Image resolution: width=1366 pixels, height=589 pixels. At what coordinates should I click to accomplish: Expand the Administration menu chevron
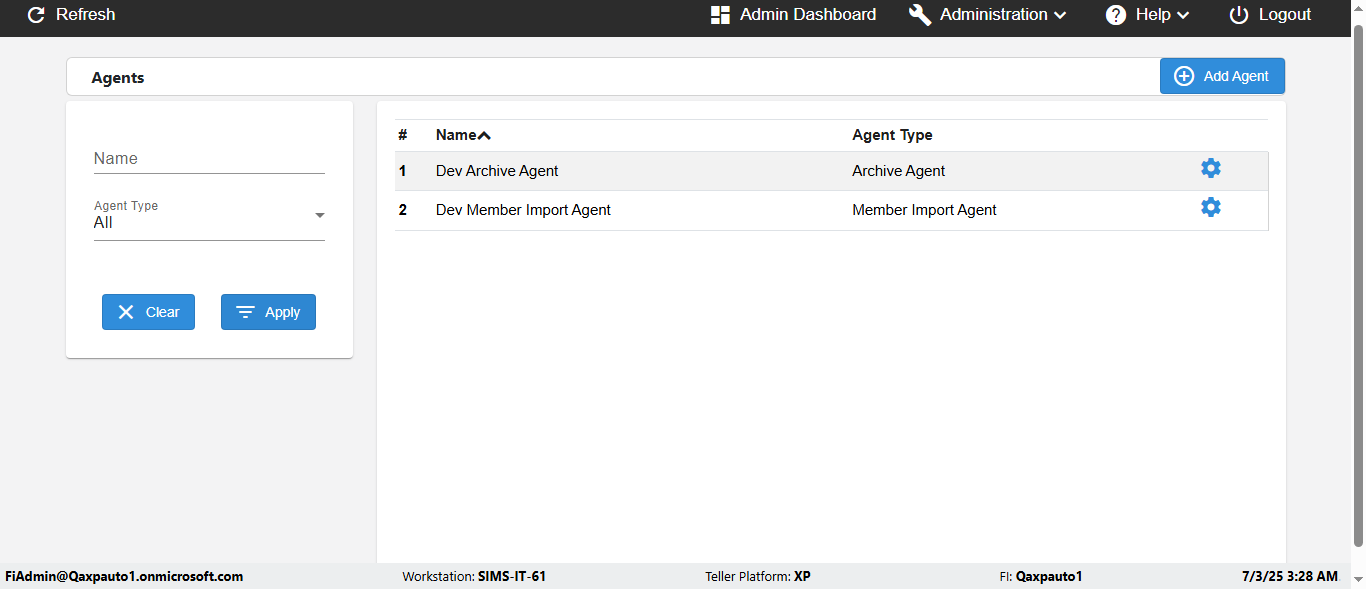[x=1060, y=15]
